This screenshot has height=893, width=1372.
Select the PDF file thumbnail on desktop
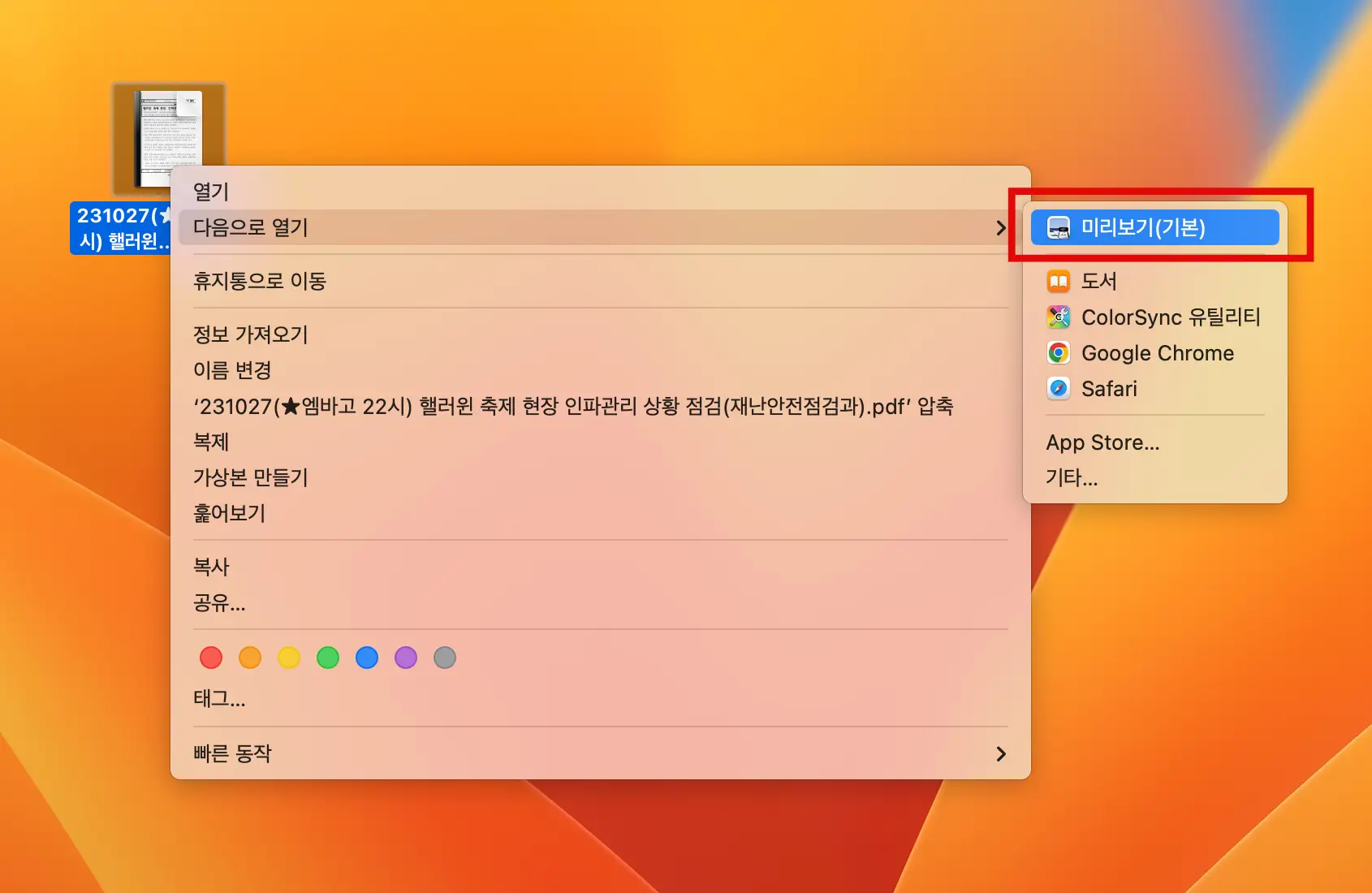169,138
